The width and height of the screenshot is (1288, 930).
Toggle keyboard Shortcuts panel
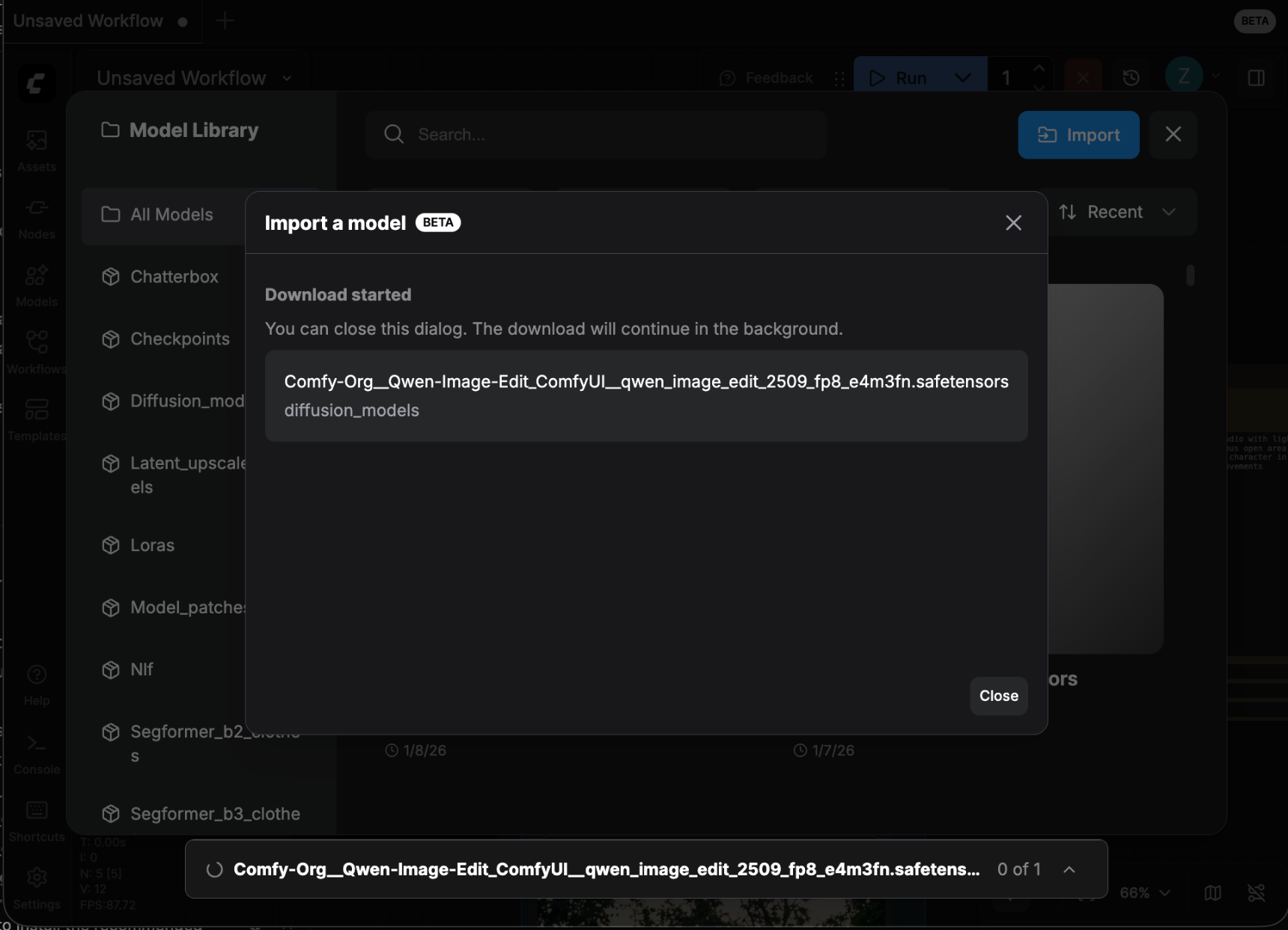35,816
